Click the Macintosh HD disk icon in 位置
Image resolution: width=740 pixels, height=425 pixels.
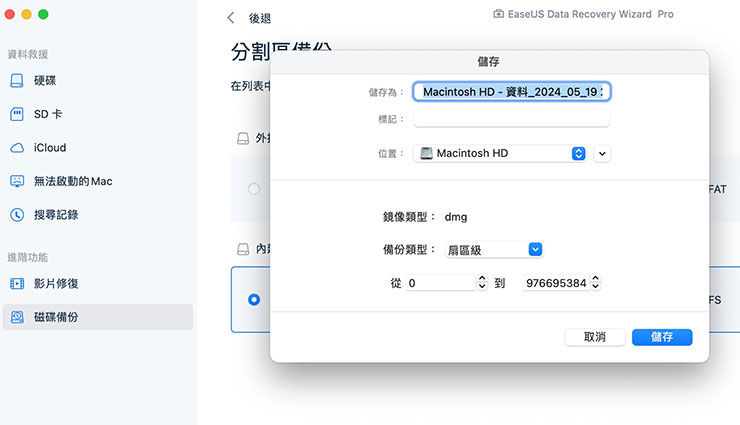426,153
